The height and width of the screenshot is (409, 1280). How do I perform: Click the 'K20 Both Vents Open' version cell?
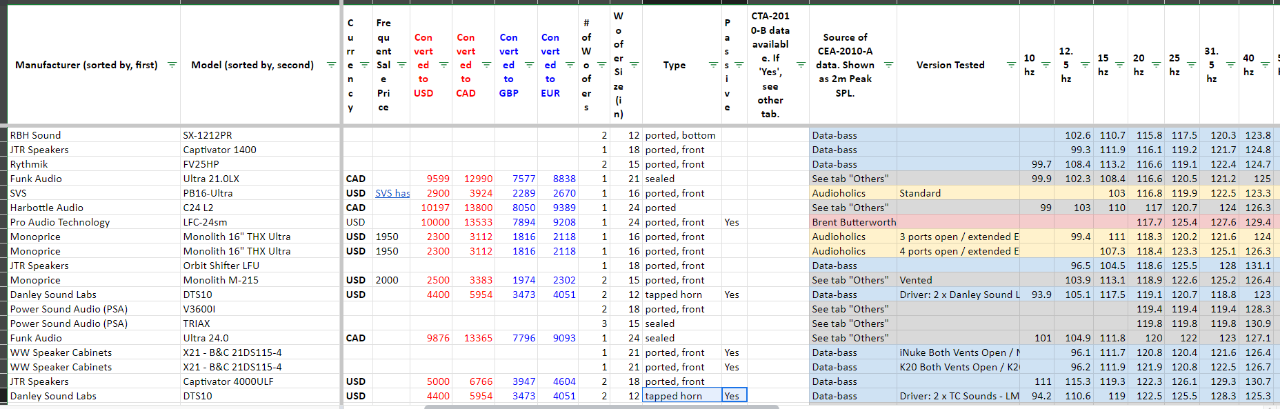pyautogui.click(x=956, y=367)
